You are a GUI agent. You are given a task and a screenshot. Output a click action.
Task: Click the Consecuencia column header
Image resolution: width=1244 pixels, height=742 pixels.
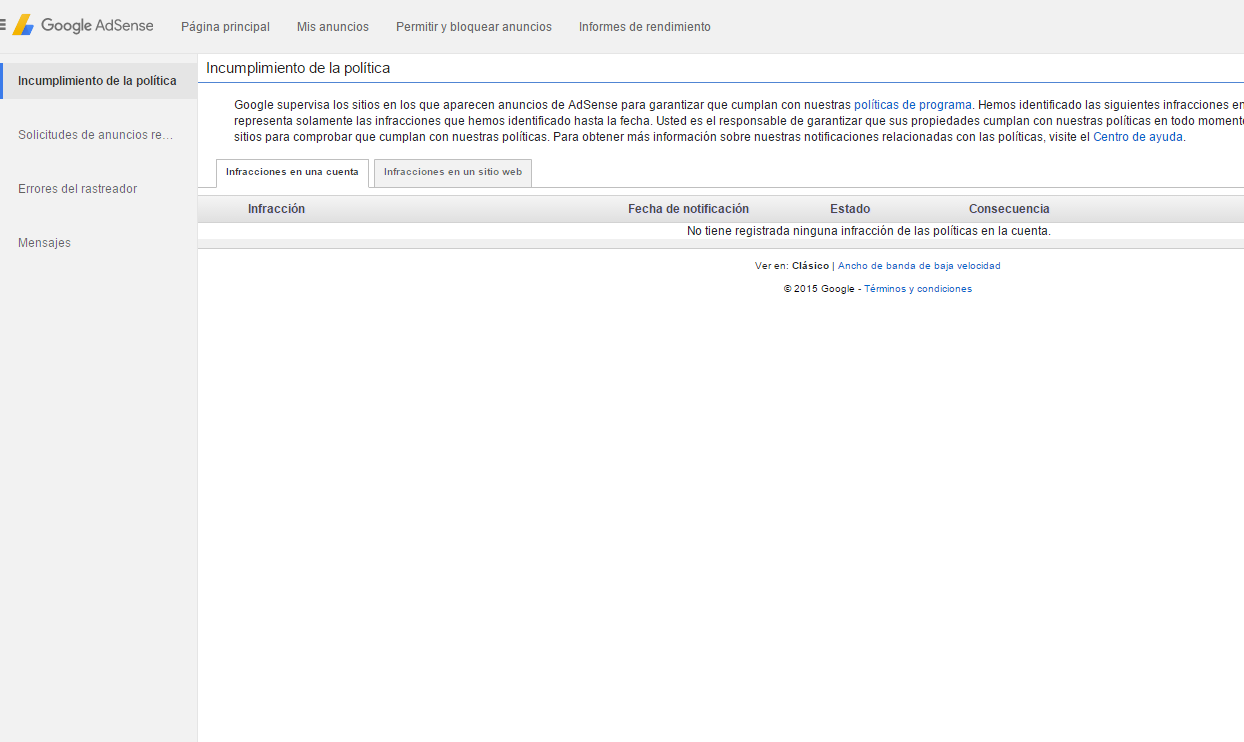tap(1008, 209)
